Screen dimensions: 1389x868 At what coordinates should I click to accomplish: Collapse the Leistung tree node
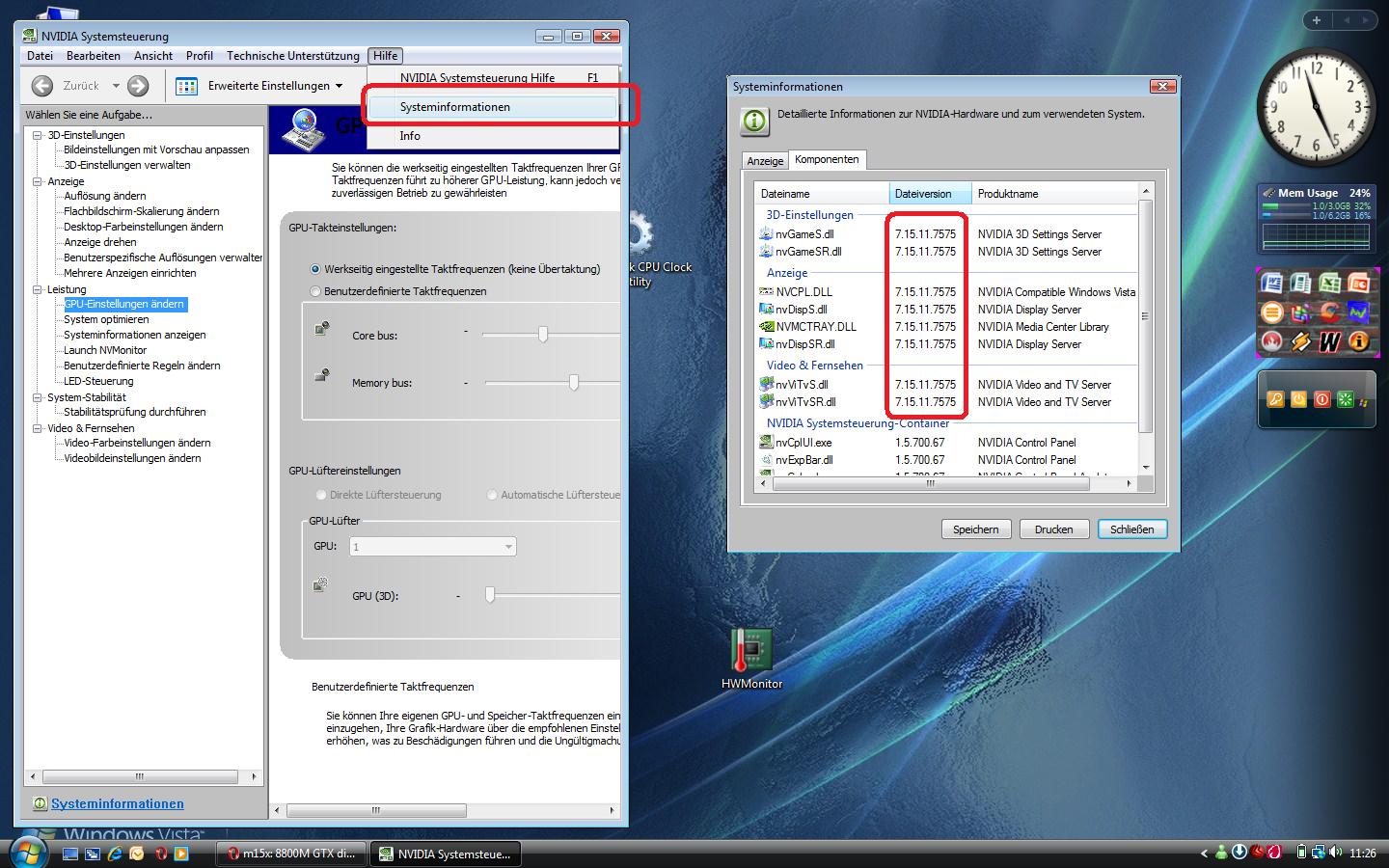(x=38, y=289)
